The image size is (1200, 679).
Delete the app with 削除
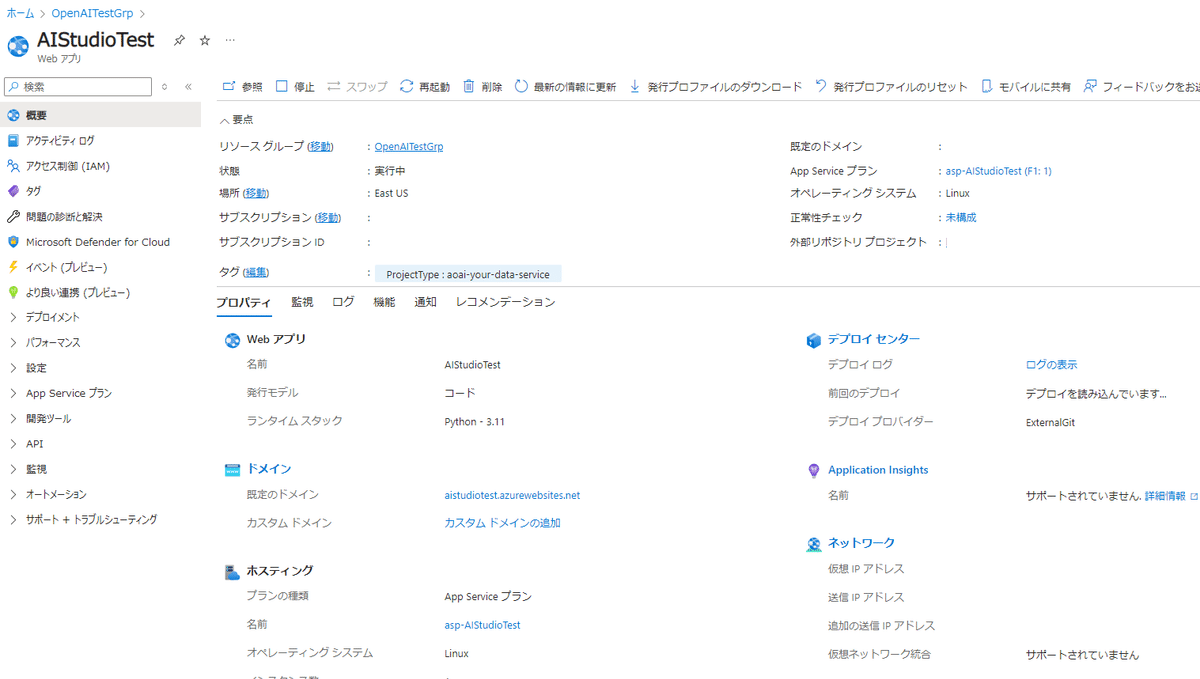pyautogui.click(x=482, y=87)
